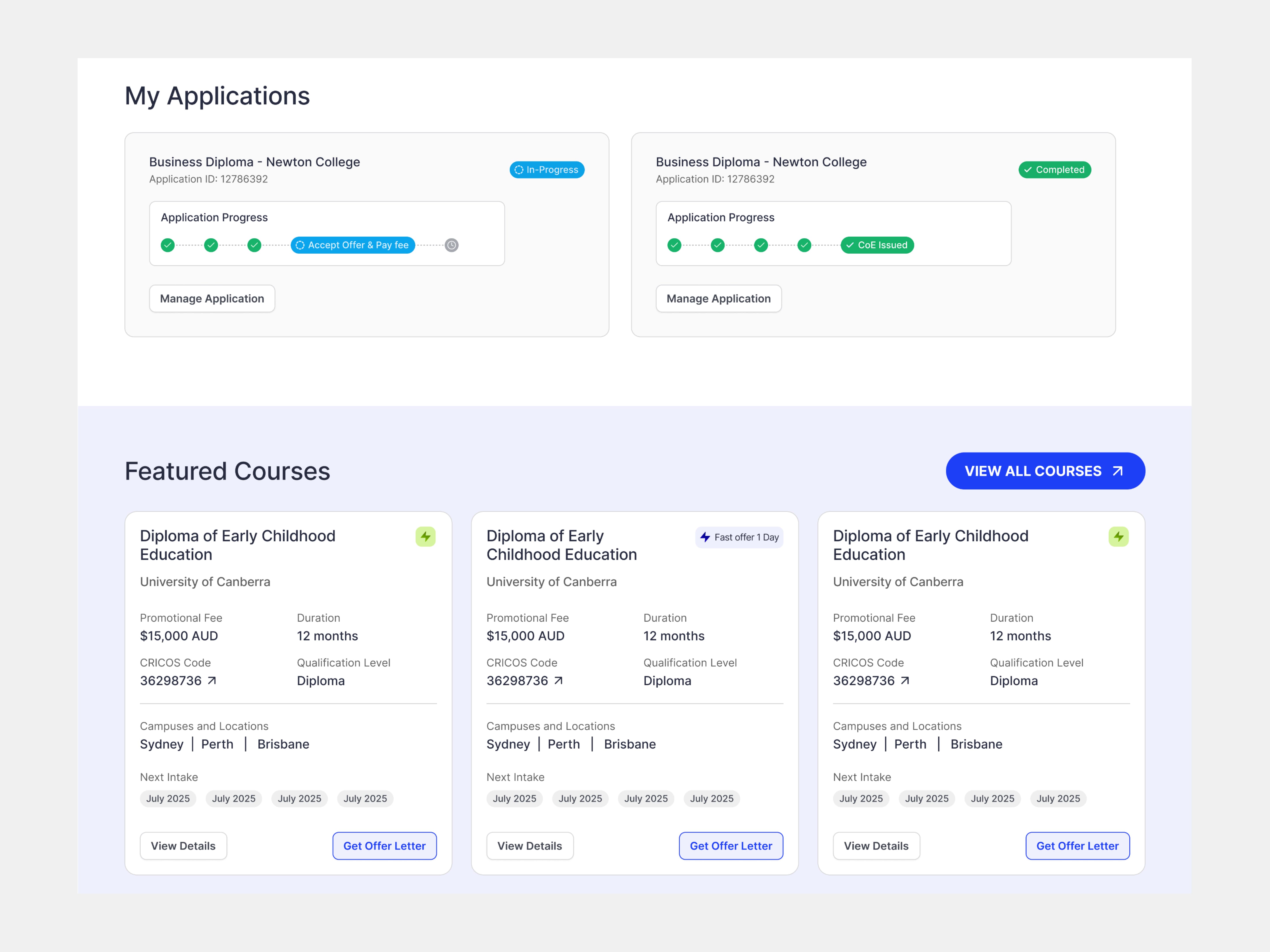
Task: Click the Accept Offer & Pay fee step
Action: click(x=353, y=245)
